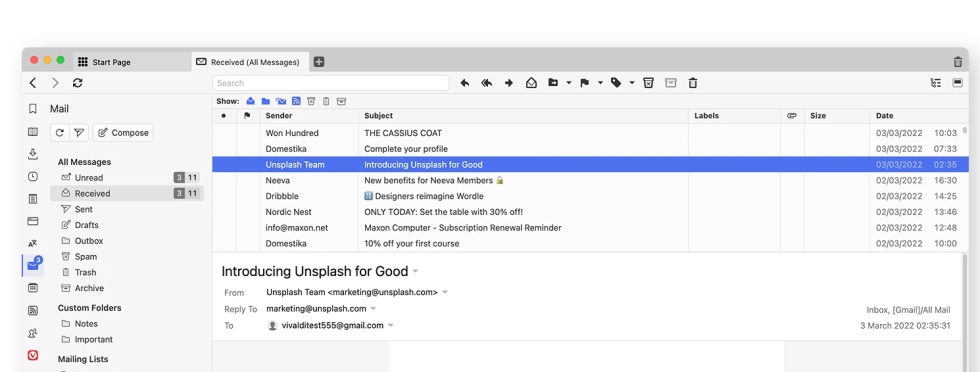Mark message as spam in toolbar
Screen dimensions: 980x372
[648, 83]
